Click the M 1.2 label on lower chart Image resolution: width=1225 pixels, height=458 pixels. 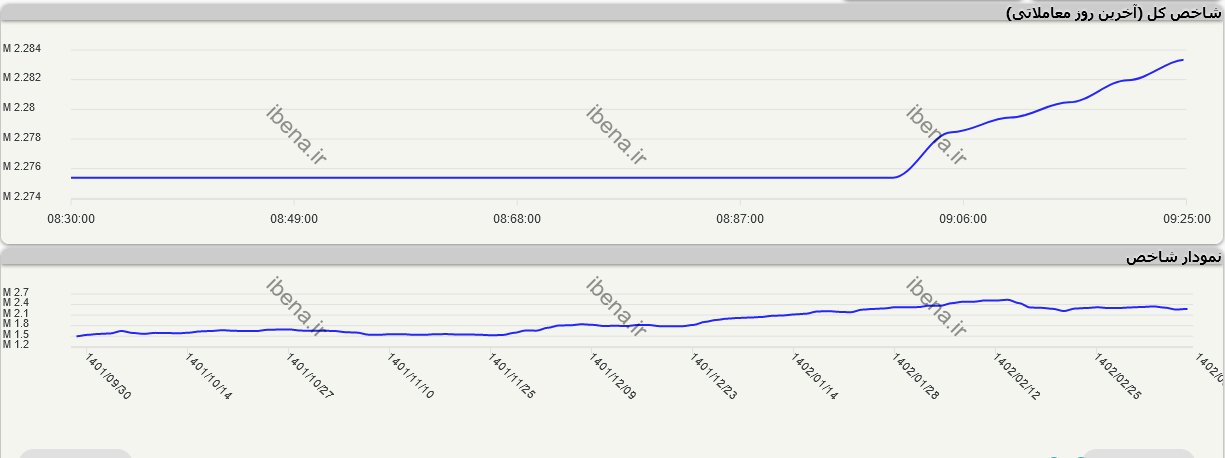point(15,344)
